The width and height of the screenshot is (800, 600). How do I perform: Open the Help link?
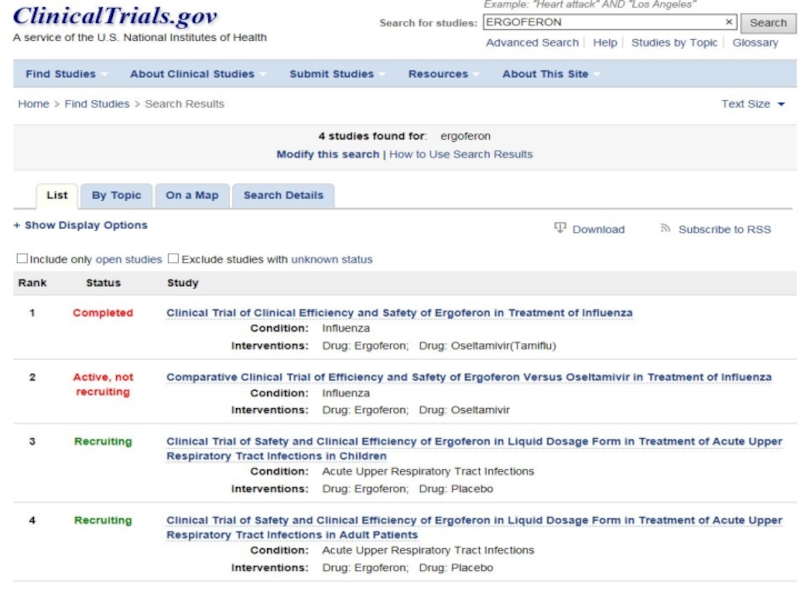(605, 43)
